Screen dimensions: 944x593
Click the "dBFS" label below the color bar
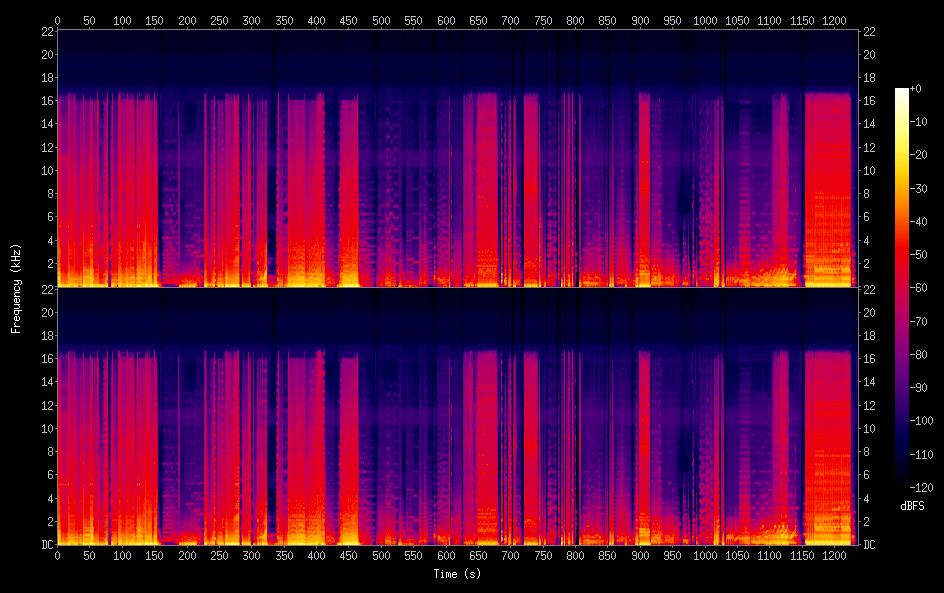click(912, 507)
